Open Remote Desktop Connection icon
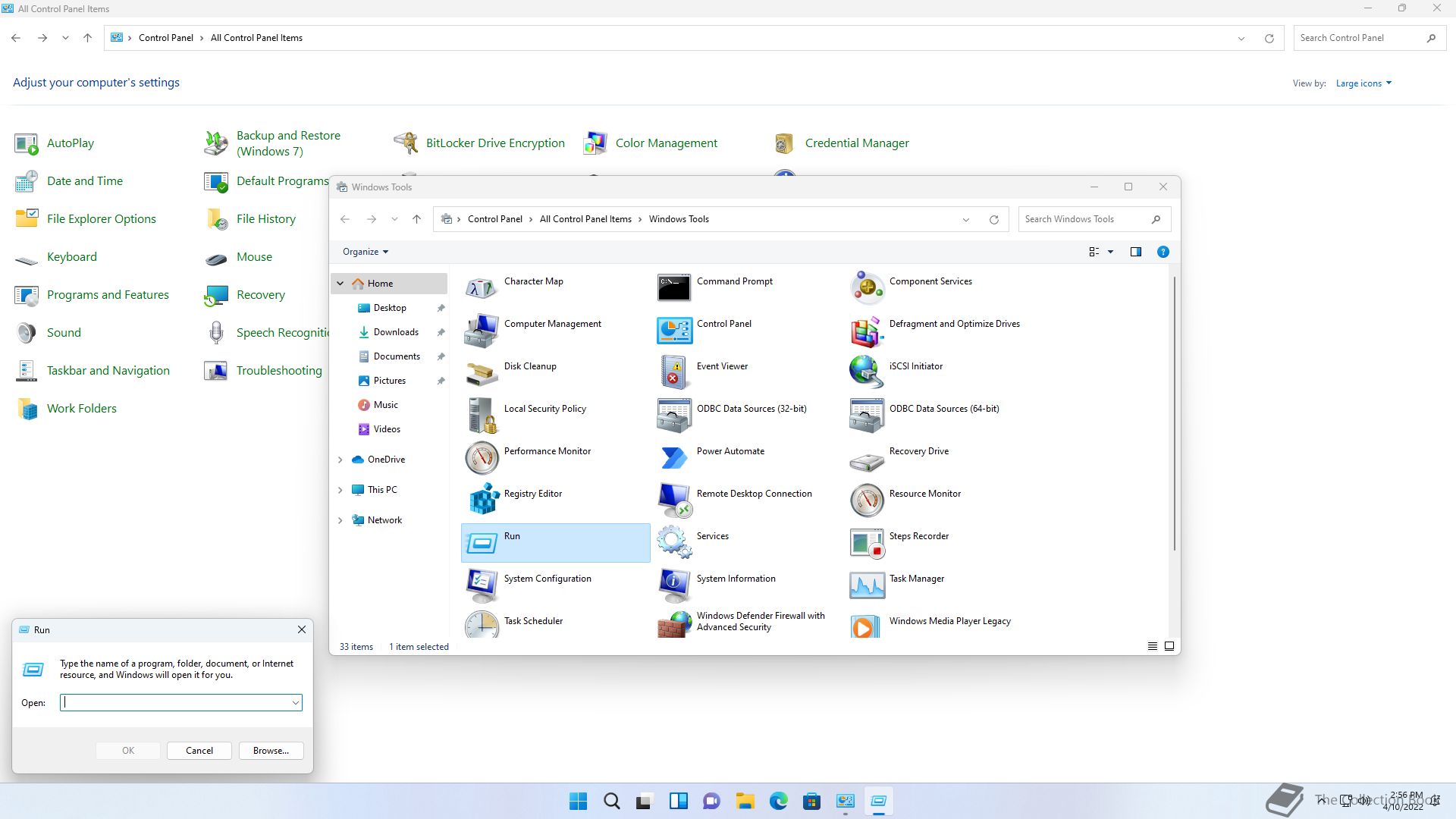 pos(674,500)
